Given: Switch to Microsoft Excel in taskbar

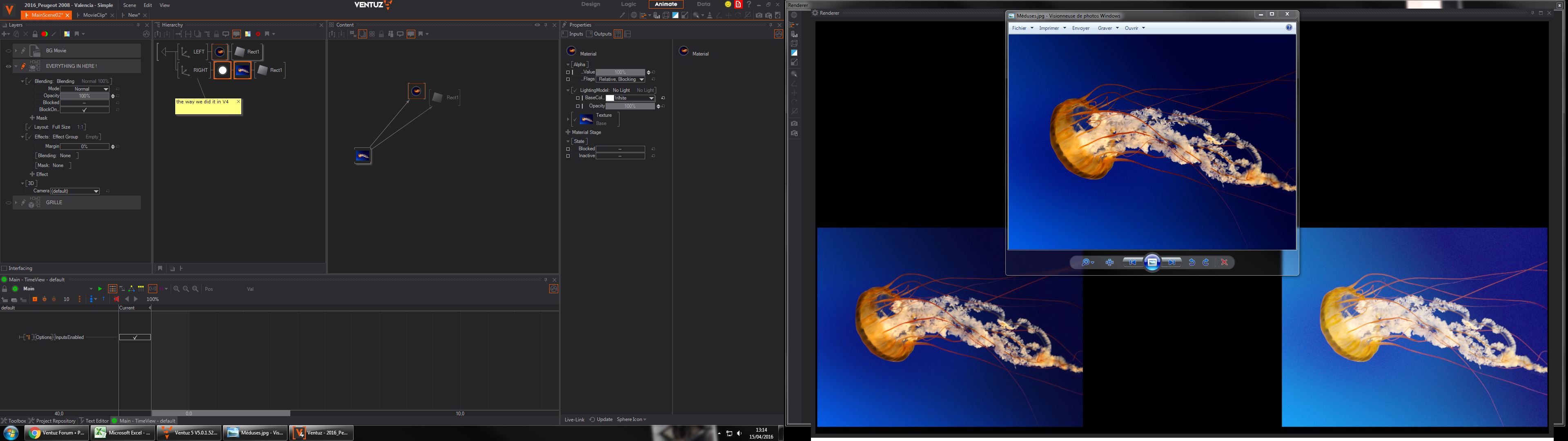Looking at the screenshot, I should (x=123, y=433).
